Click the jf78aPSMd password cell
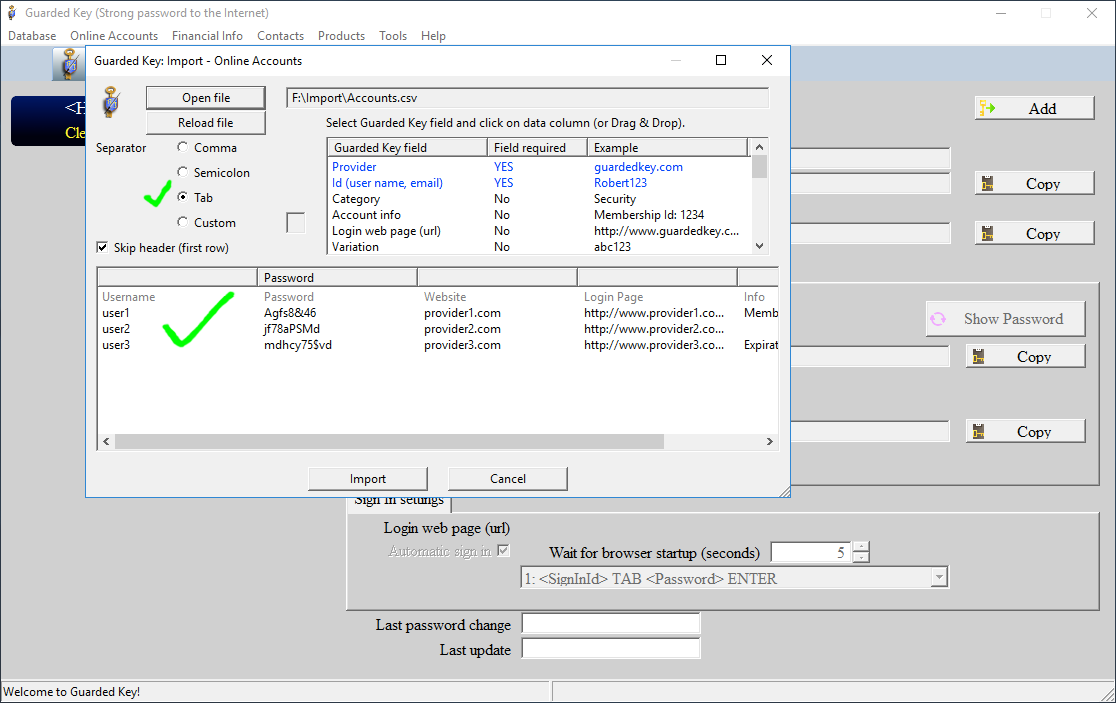Screen dimensions: 1116x703 pyautogui.click(x=292, y=329)
